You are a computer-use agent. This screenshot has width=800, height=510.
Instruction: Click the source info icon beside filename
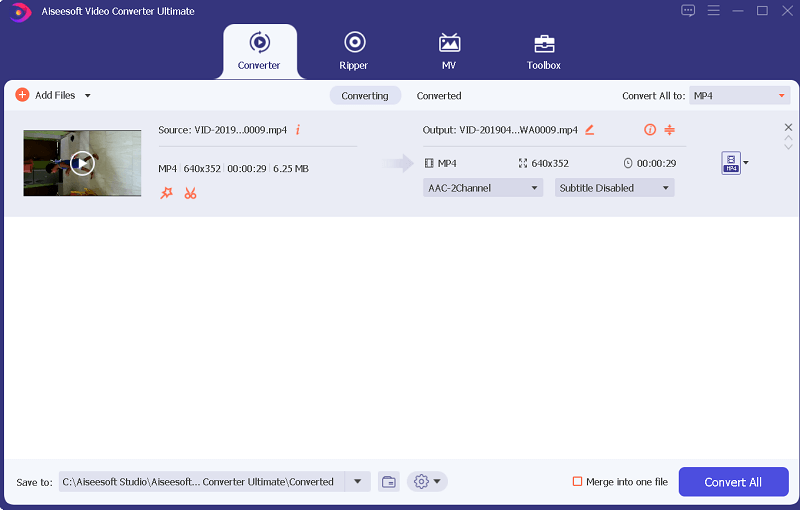coord(298,130)
